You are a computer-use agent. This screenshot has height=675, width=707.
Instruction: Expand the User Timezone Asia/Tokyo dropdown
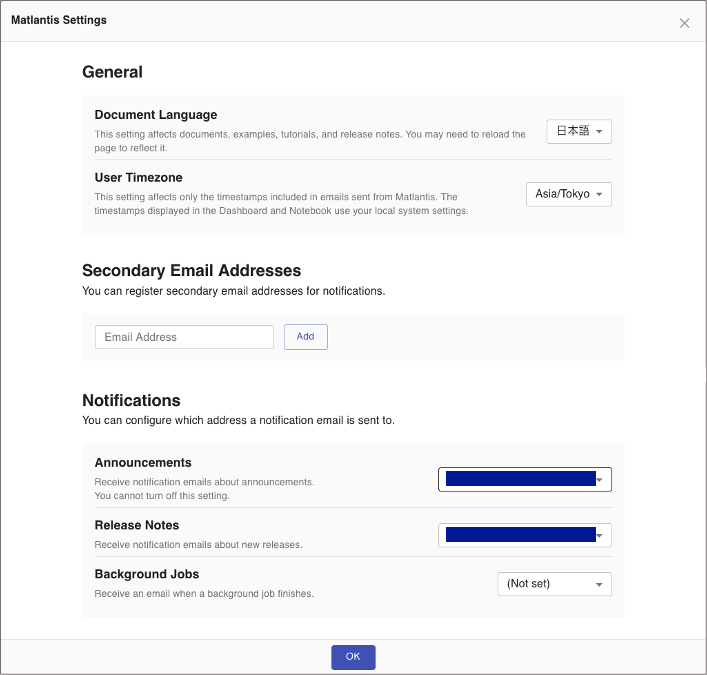click(x=568, y=194)
